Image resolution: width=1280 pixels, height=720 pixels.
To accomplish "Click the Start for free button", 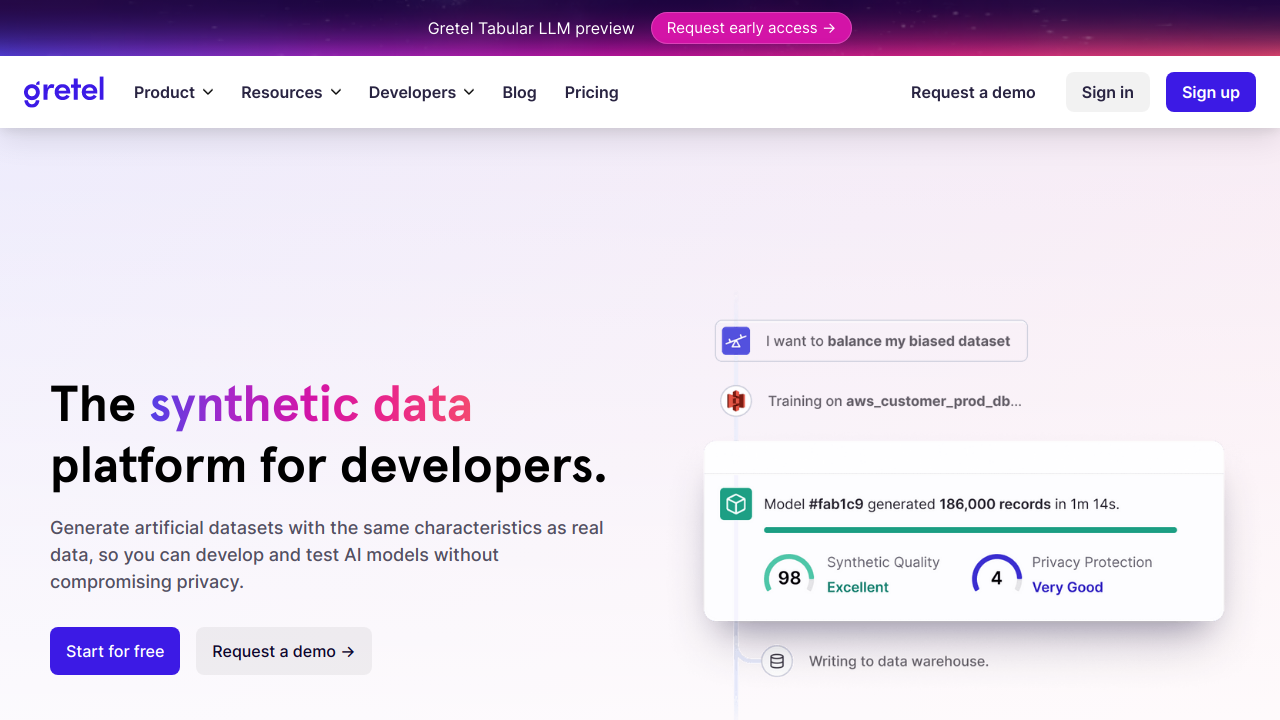I will (x=115, y=651).
